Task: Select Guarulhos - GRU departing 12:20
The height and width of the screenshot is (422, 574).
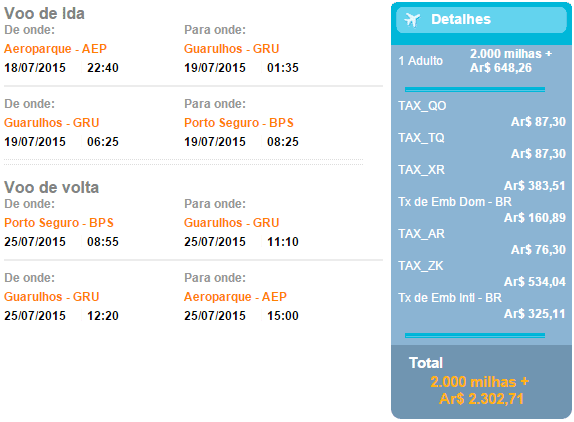Action: coord(52,296)
